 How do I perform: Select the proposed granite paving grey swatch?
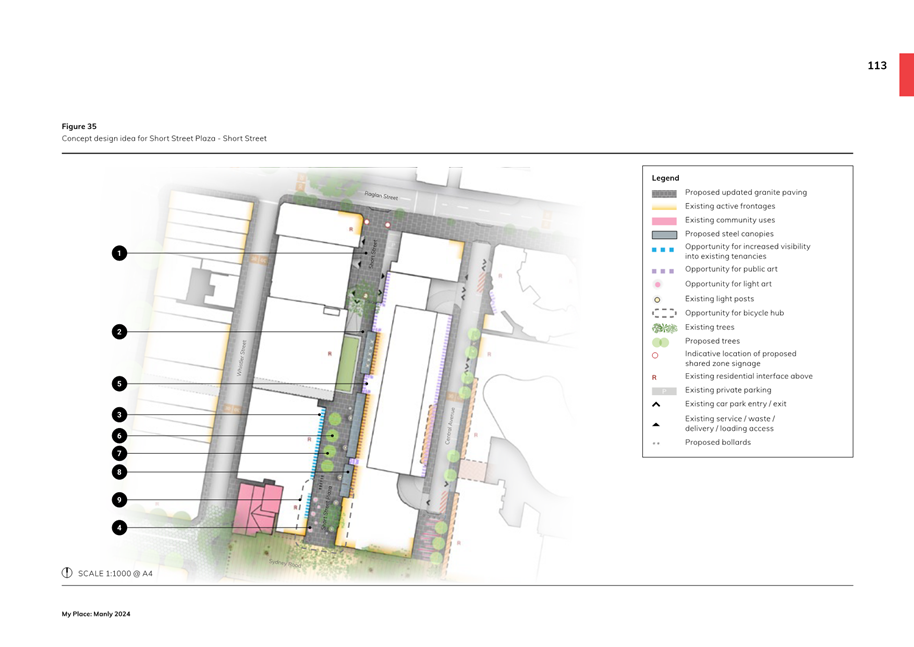click(664, 193)
